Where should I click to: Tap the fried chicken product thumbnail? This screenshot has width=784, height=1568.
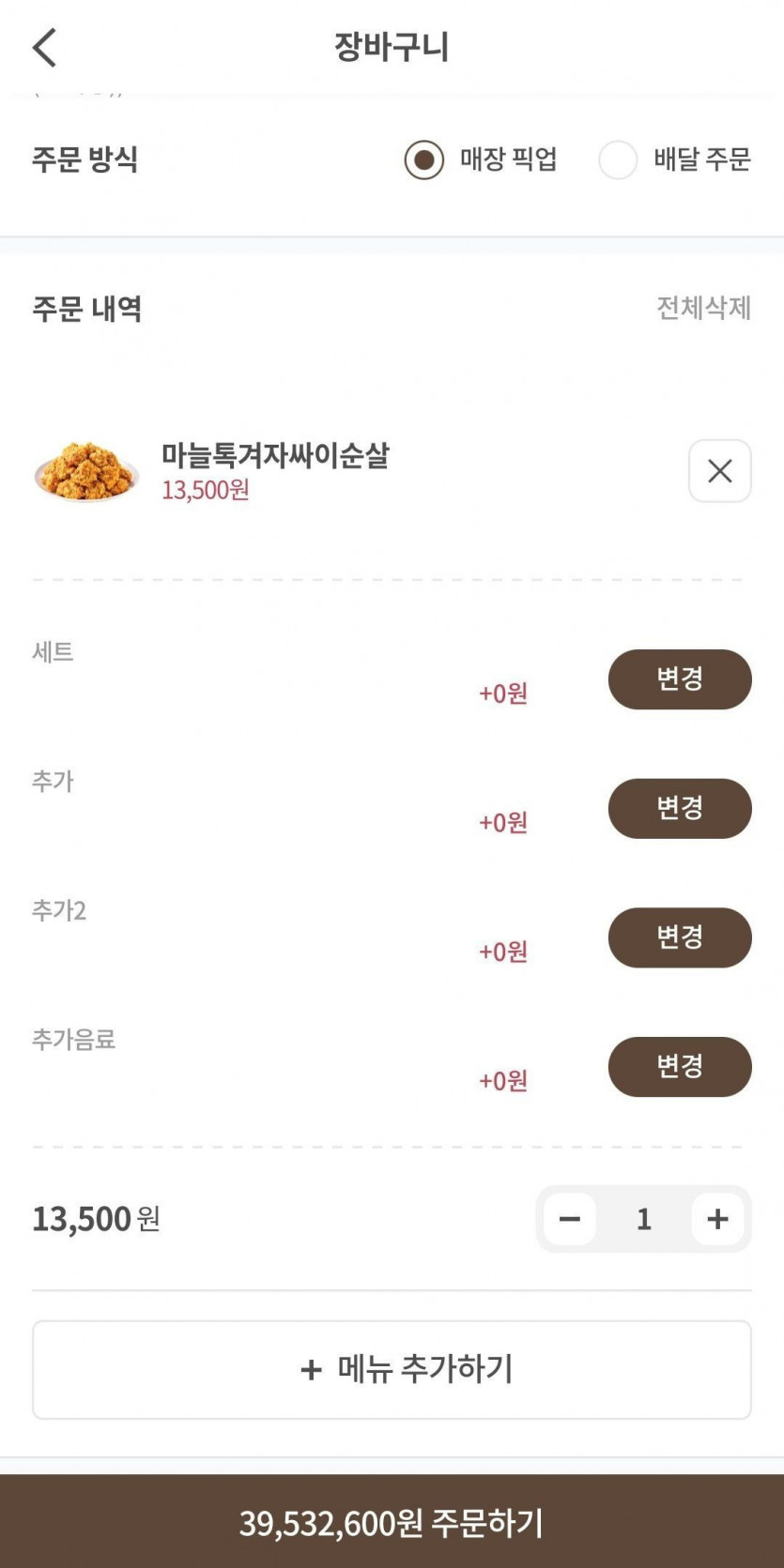[86, 471]
